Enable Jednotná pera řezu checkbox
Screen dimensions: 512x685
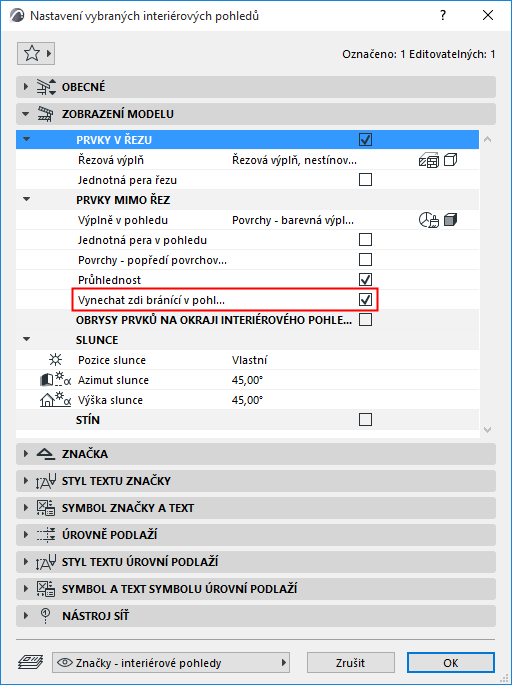(365, 180)
